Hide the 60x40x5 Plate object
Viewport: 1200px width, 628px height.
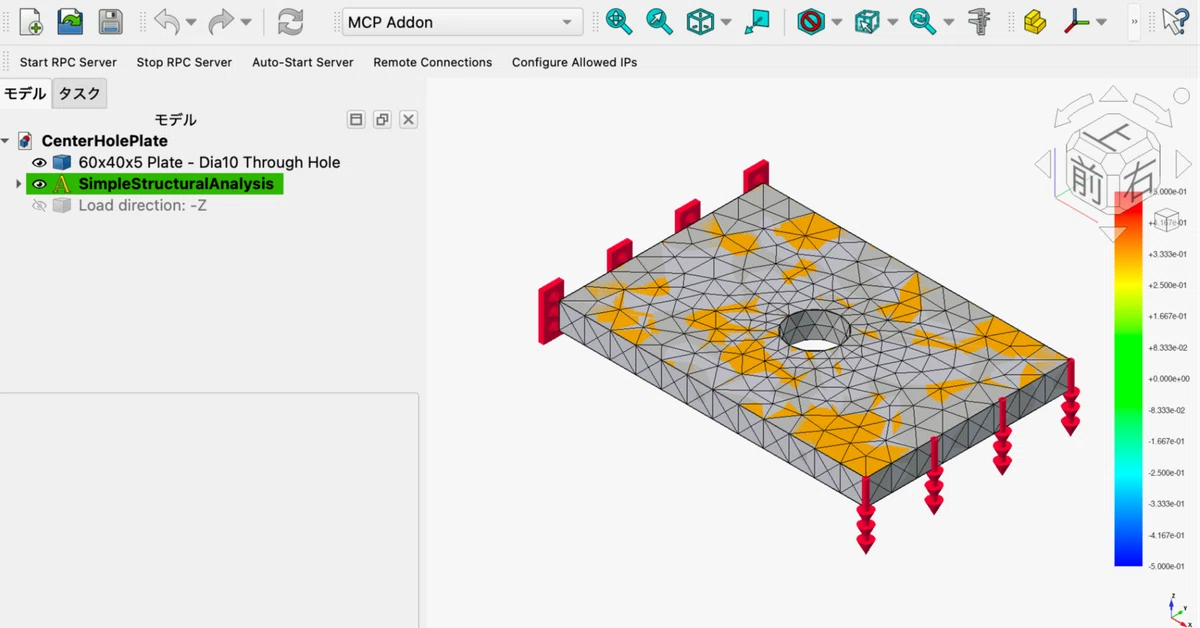40,162
